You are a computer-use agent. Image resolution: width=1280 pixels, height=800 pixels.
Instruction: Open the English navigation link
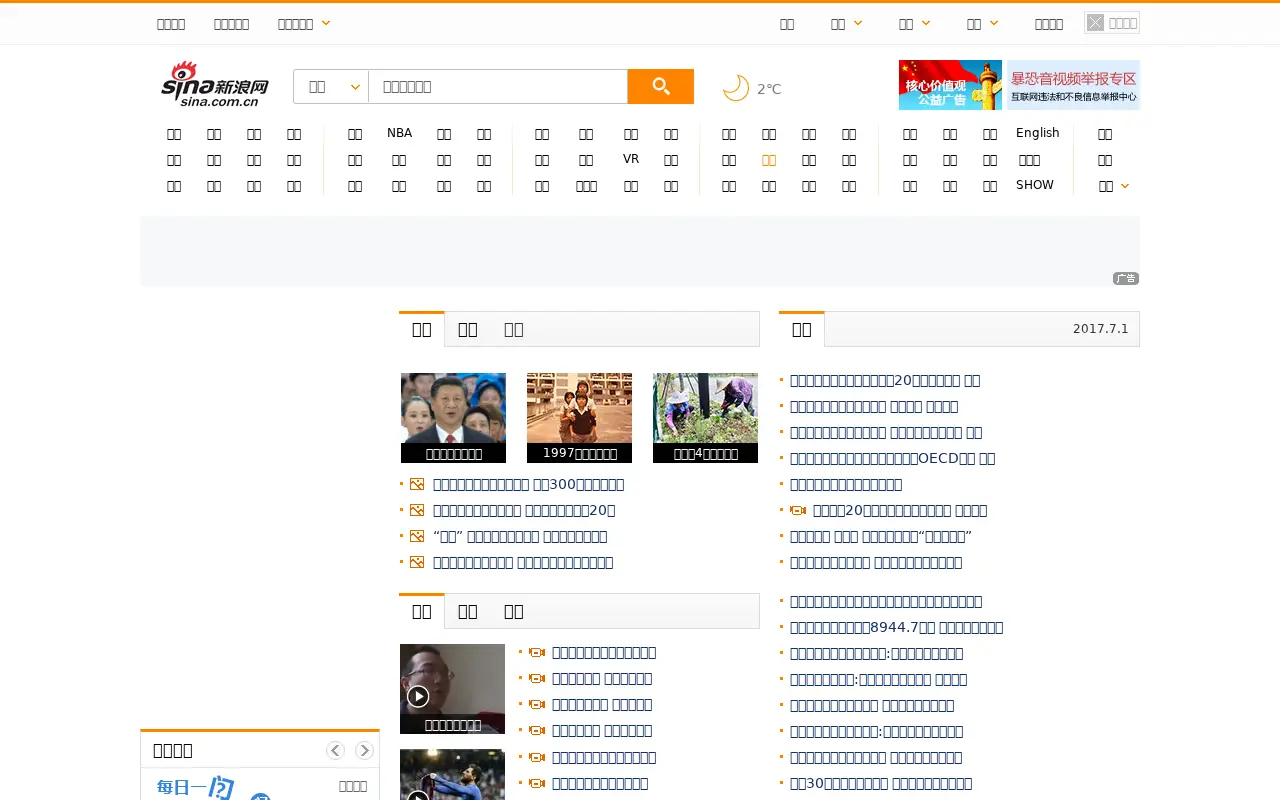[1038, 133]
